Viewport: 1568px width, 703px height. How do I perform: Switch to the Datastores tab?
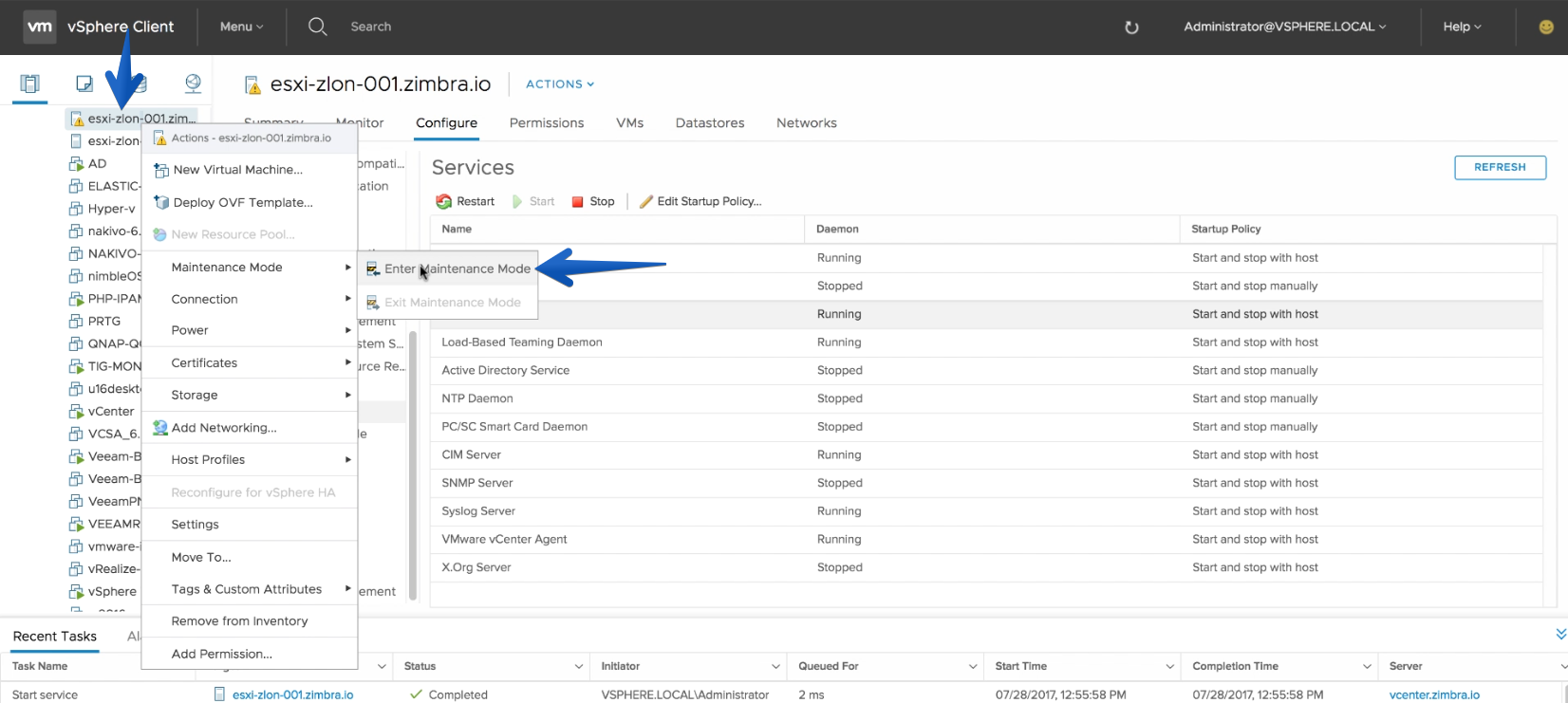(x=710, y=123)
